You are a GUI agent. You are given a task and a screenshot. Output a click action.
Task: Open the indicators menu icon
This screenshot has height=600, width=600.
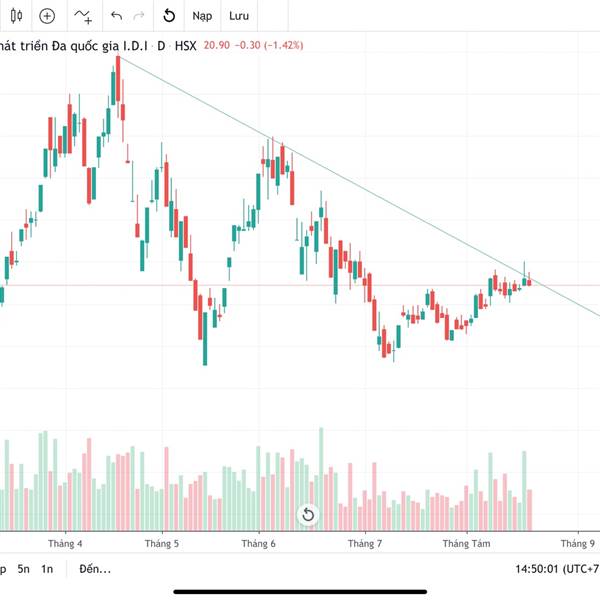[83, 16]
